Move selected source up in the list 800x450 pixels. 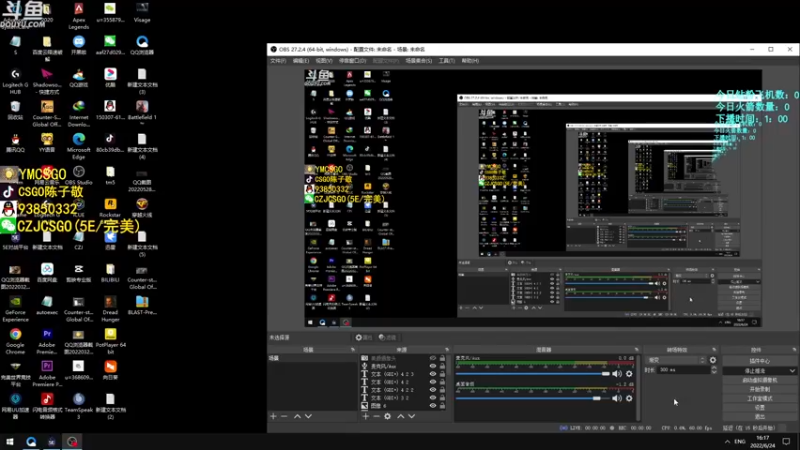point(401,416)
